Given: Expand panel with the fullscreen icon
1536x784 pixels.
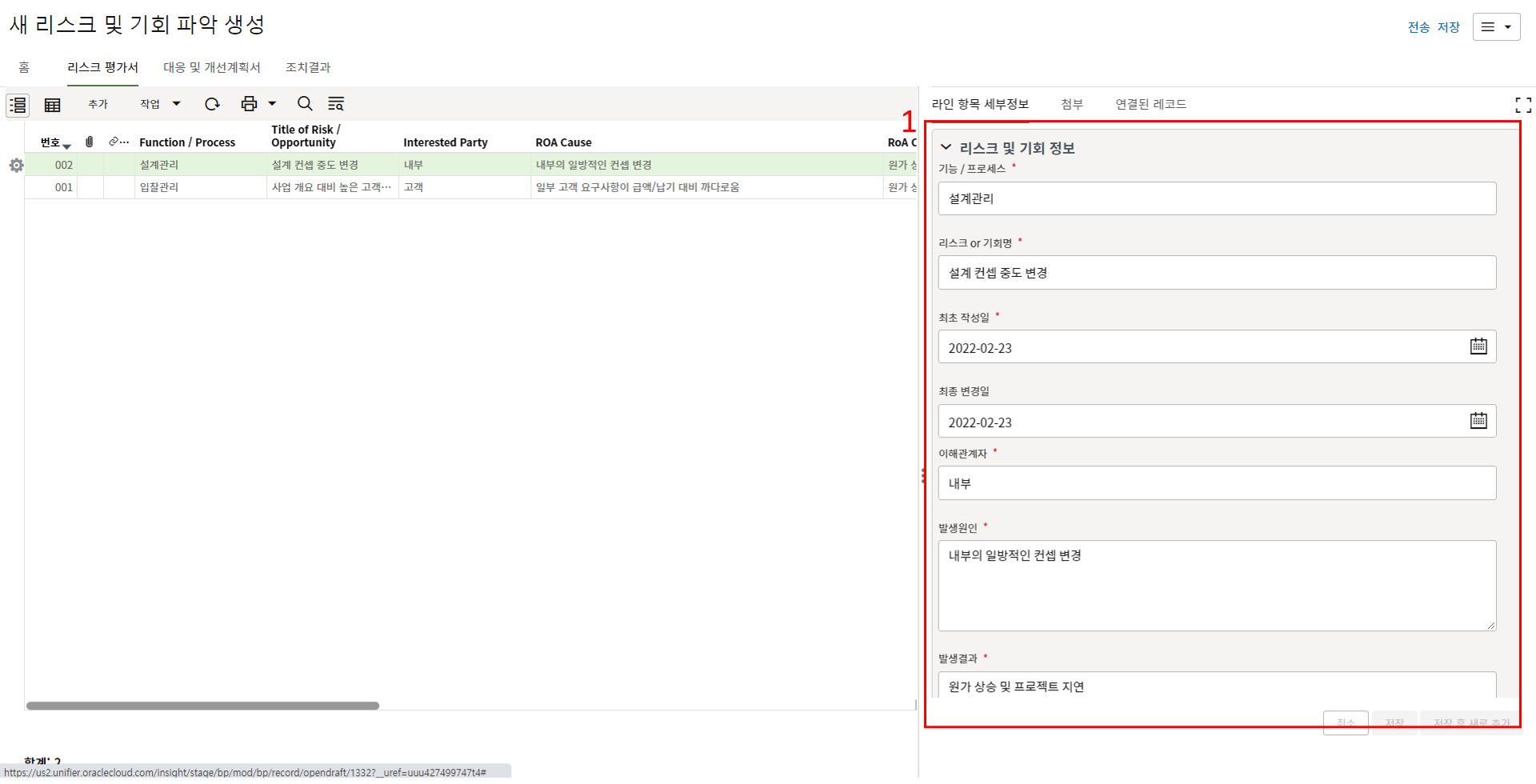Looking at the screenshot, I should (1523, 105).
